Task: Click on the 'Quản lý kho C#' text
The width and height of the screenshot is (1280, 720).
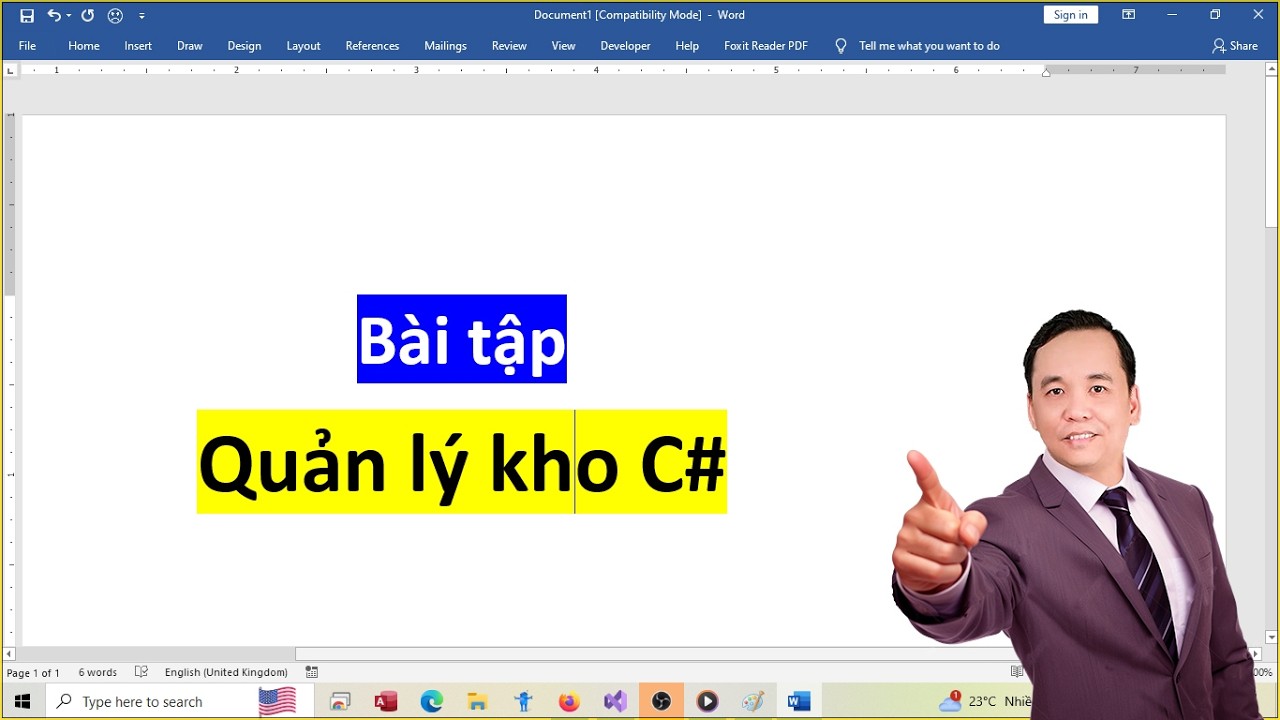Action: pyautogui.click(x=462, y=462)
